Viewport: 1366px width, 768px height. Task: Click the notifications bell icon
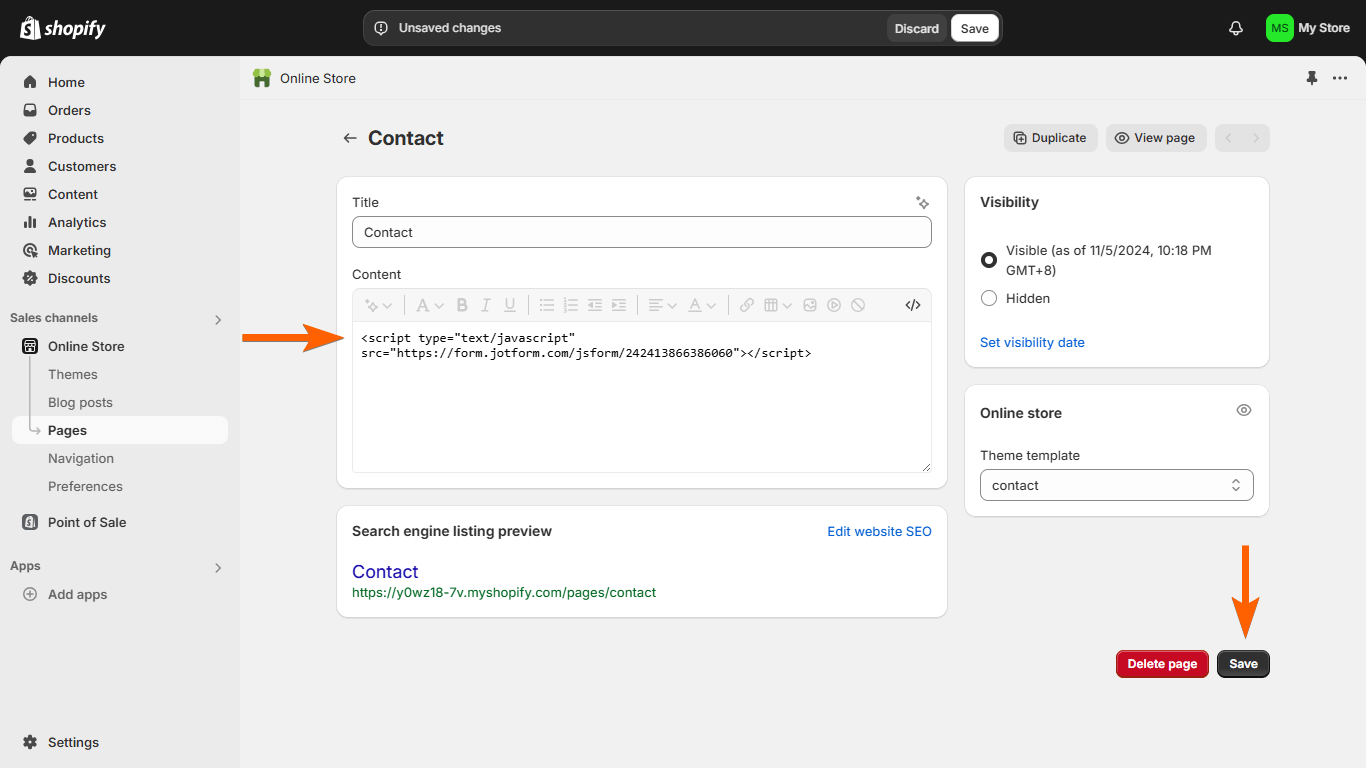click(x=1236, y=28)
